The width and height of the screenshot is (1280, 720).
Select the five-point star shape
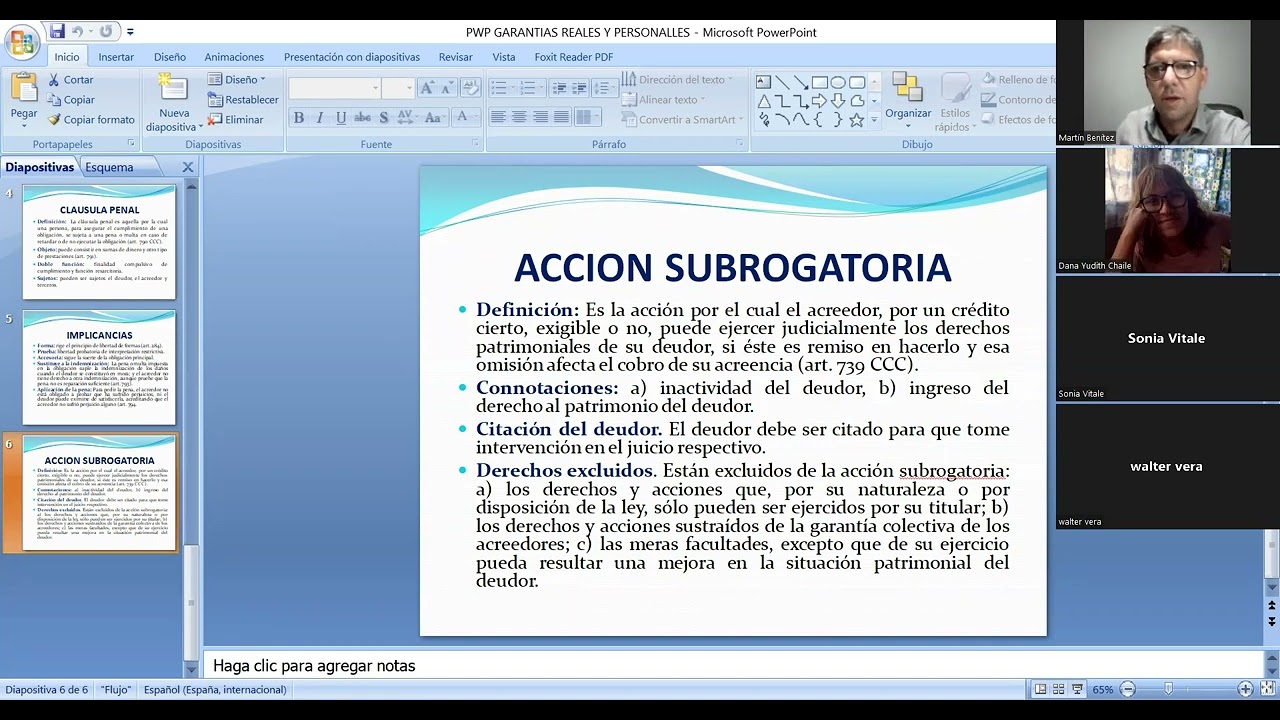coord(856,120)
